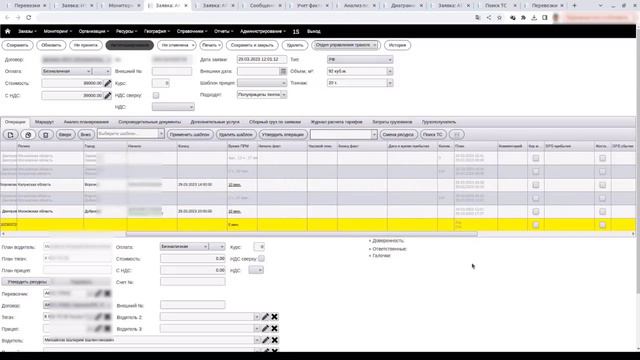The height and width of the screenshot is (360, 640).
Task: Switch to the Сопроводительные документы tab
Action: pyautogui.click(x=149, y=122)
